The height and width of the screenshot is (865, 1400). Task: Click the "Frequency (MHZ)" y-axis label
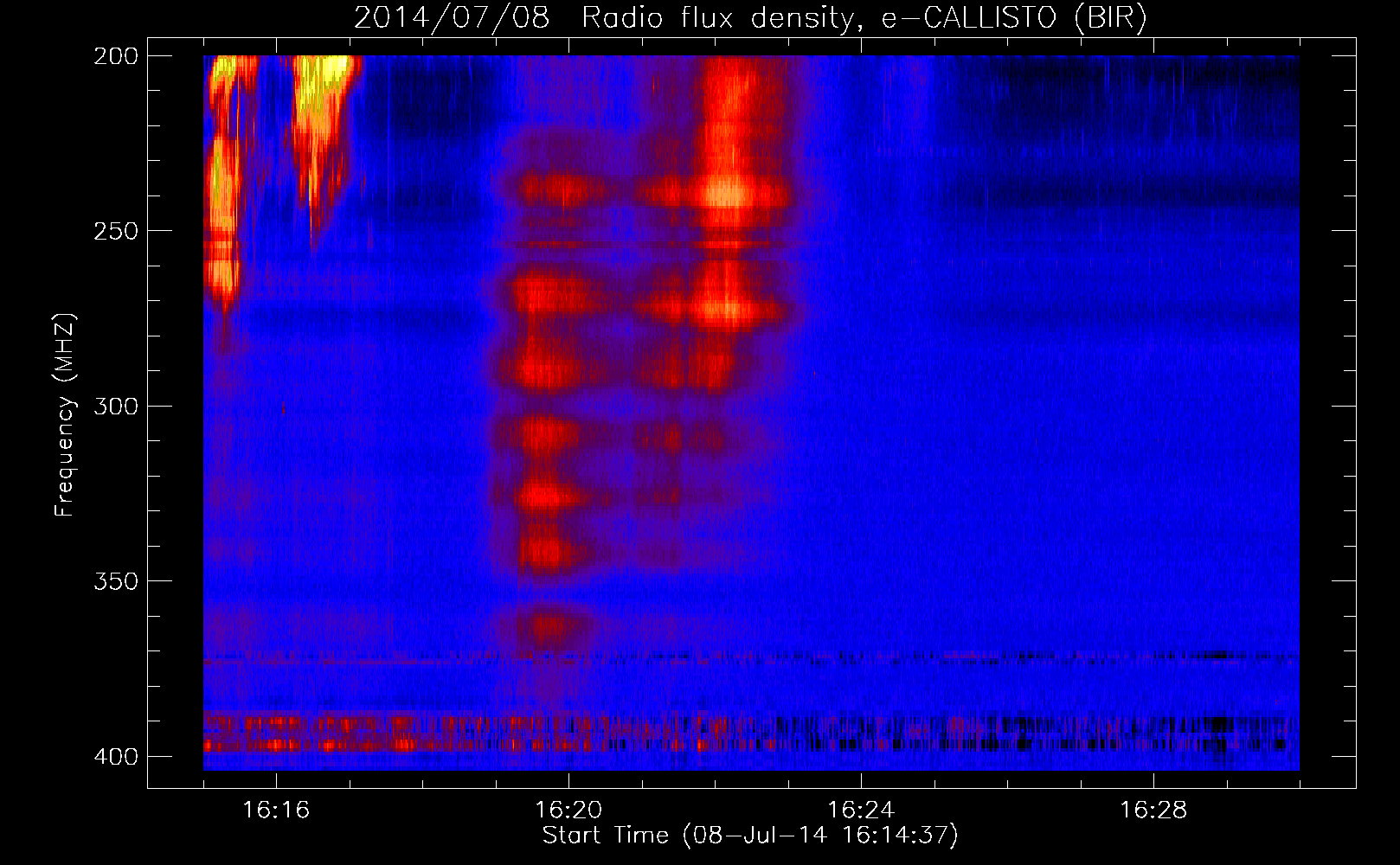[x=65, y=415]
